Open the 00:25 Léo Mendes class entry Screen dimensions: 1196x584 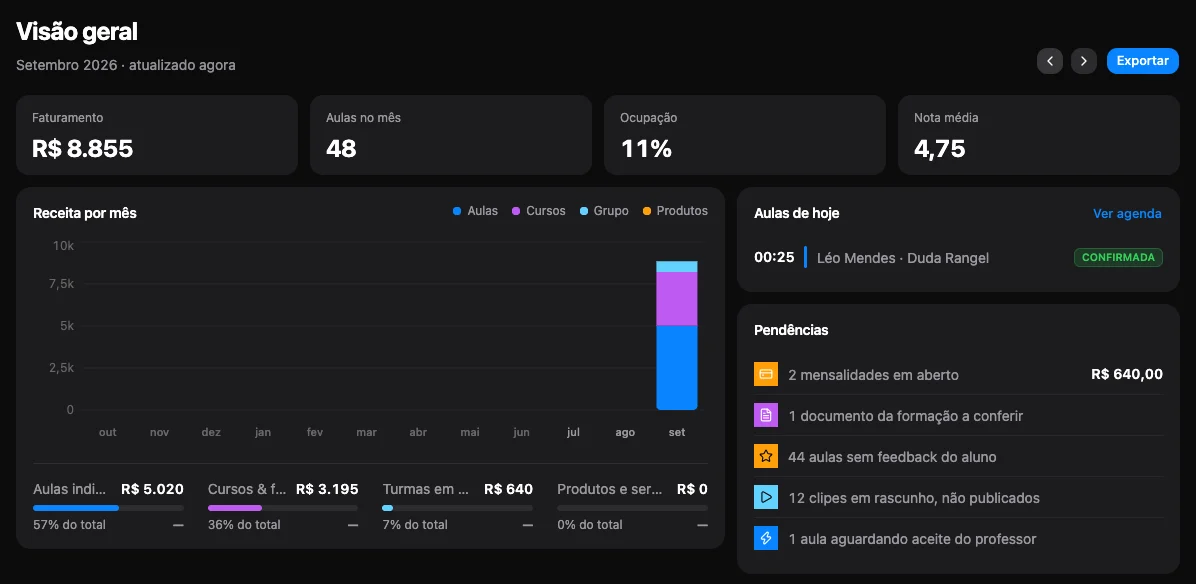point(958,258)
